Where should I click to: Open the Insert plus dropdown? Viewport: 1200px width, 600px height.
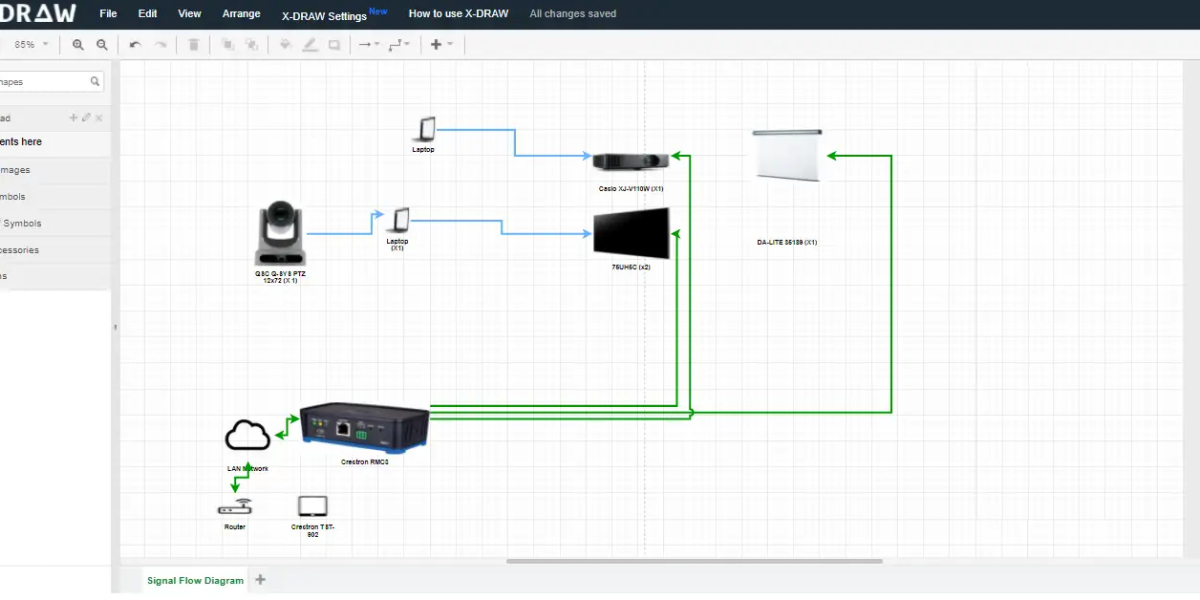441,45
